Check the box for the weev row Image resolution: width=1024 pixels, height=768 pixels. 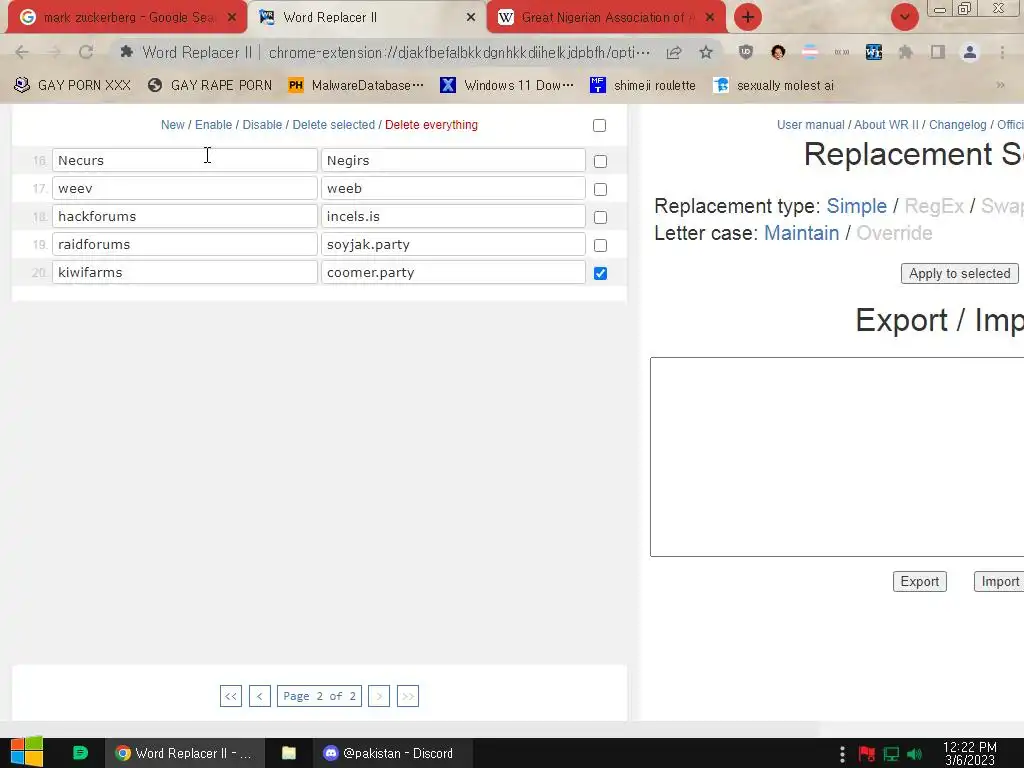(600, 189)
